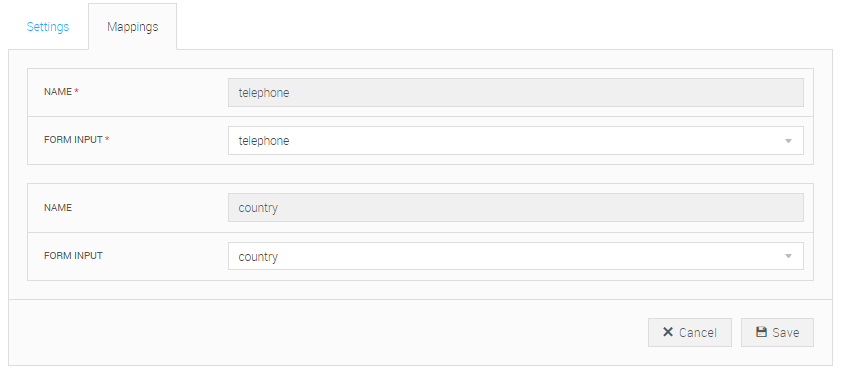Screen dimensions: 841x374
Task: Click the FORM INPUT label for country
Action: point(73,255)
